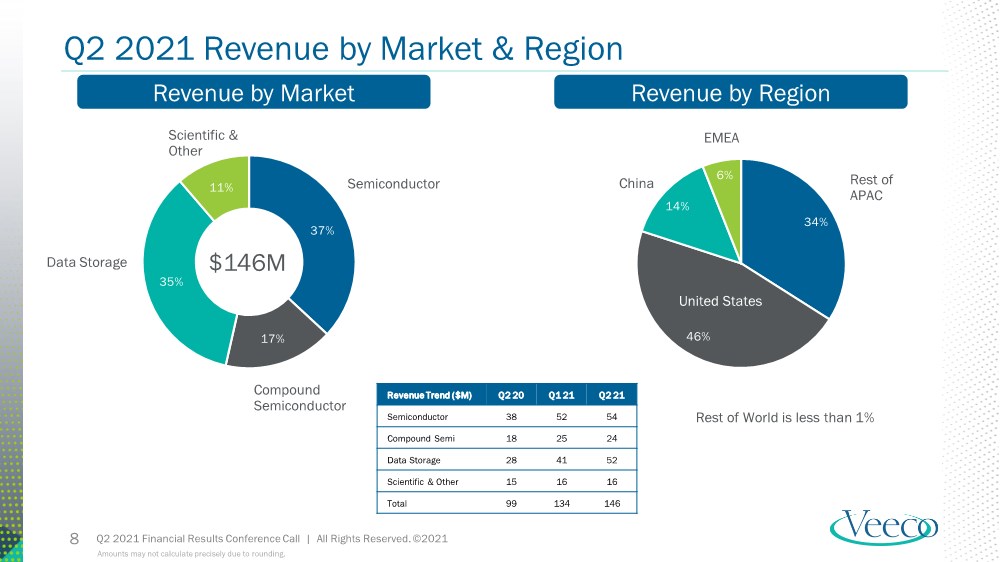Click the Veeco logo

tap(883, 528)
